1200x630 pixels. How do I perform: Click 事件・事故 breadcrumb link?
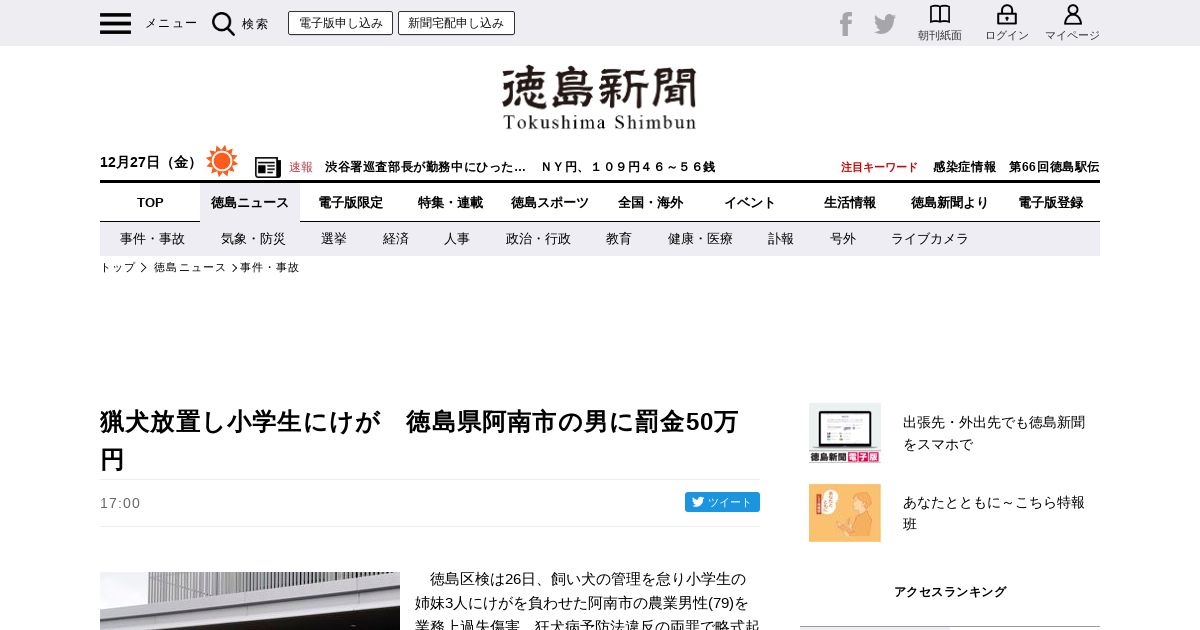click(x=270, y=268)
